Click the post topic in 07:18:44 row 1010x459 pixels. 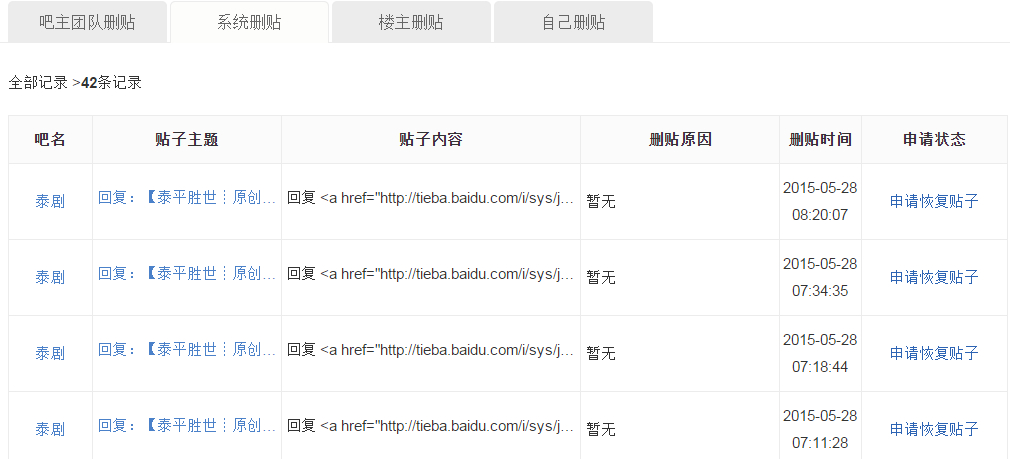pyautogui.click(x=187, y=349)
